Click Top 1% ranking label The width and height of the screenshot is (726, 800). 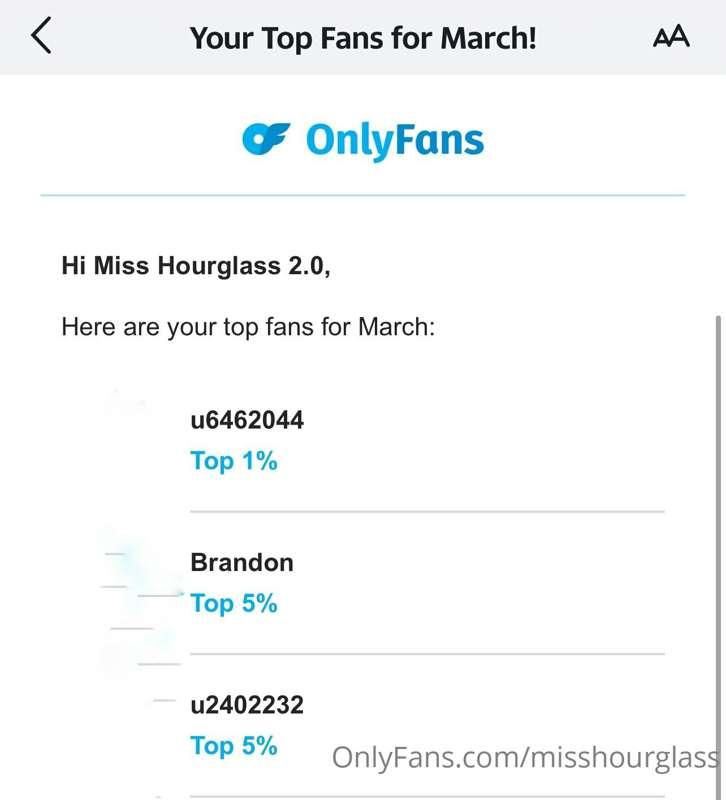pos(234,461)
